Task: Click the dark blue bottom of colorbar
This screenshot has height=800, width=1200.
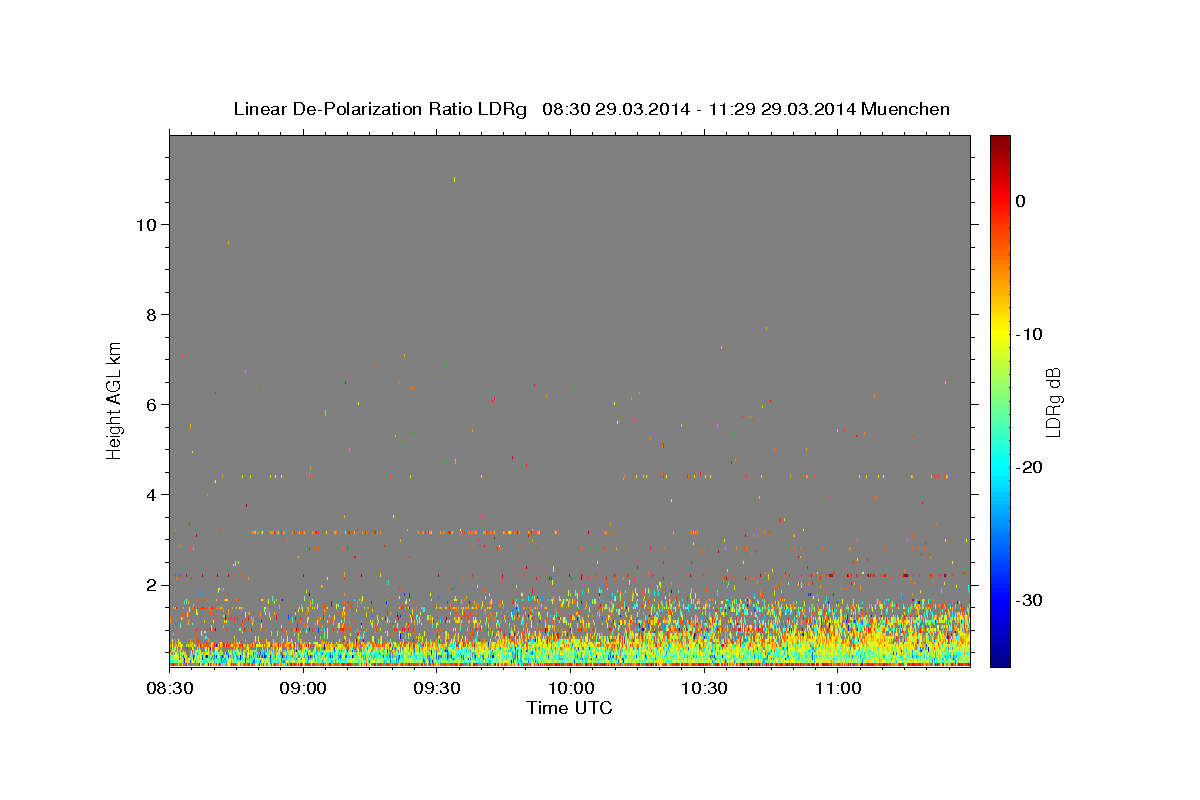Action: pos(1000,659)
